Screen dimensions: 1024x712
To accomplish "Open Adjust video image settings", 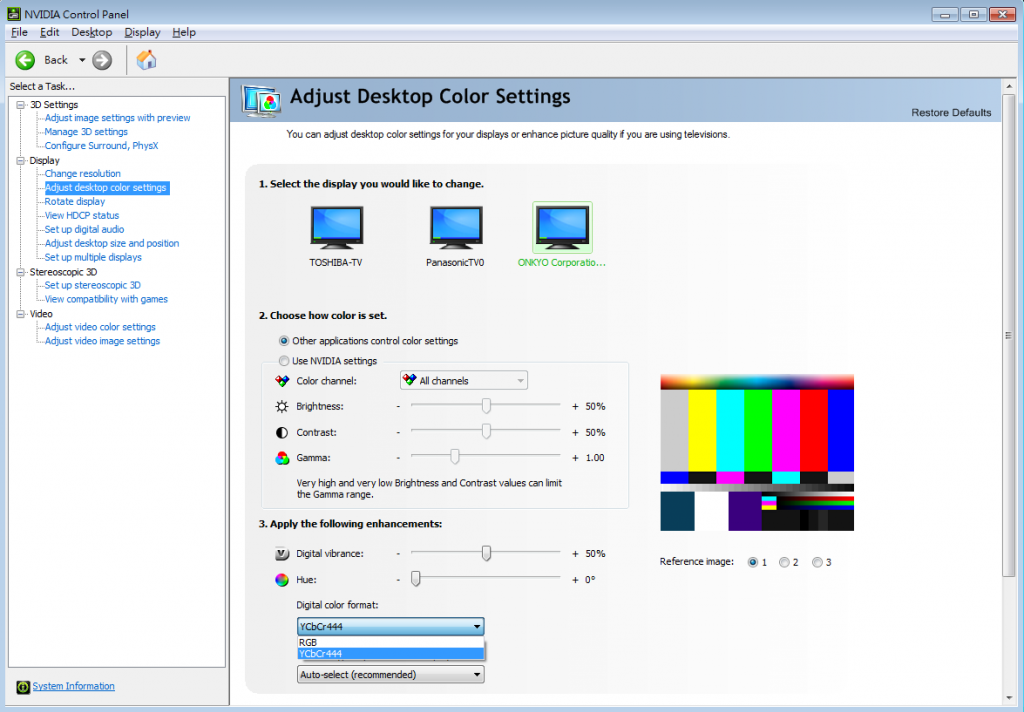I will (102, 340).
